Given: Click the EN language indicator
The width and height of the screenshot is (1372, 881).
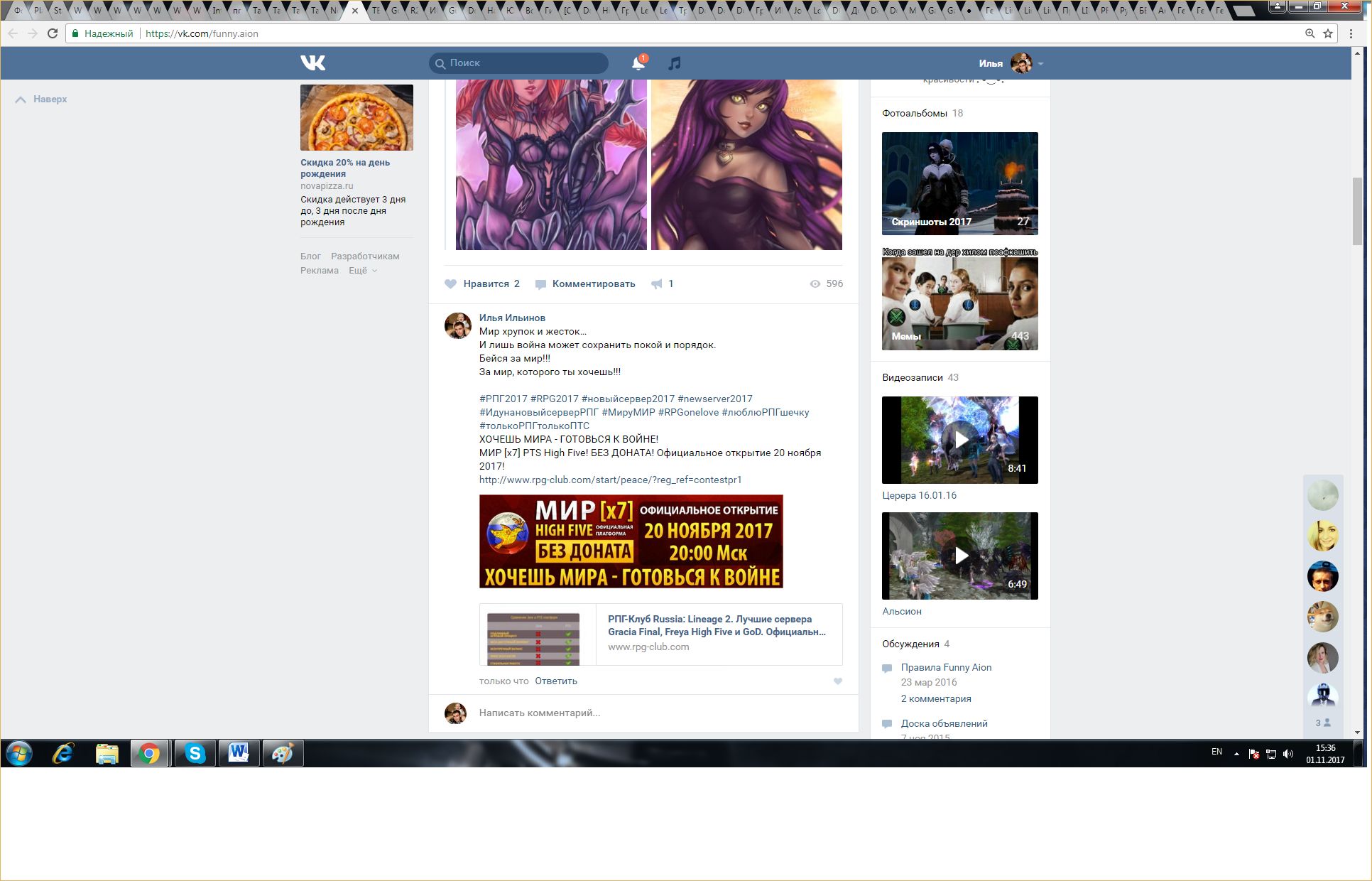Looking at the screenshot, I should [1216, 752].
